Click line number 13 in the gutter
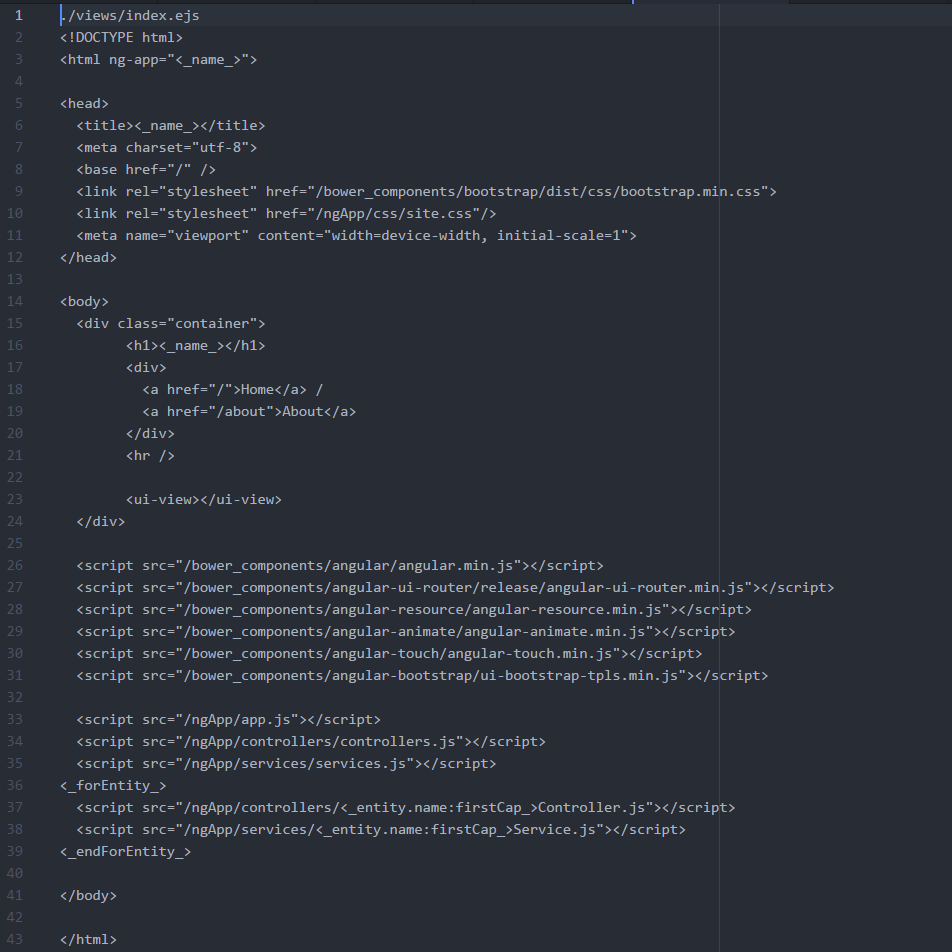This screenshot has width=952, height=952. click(x=15, y=279)
